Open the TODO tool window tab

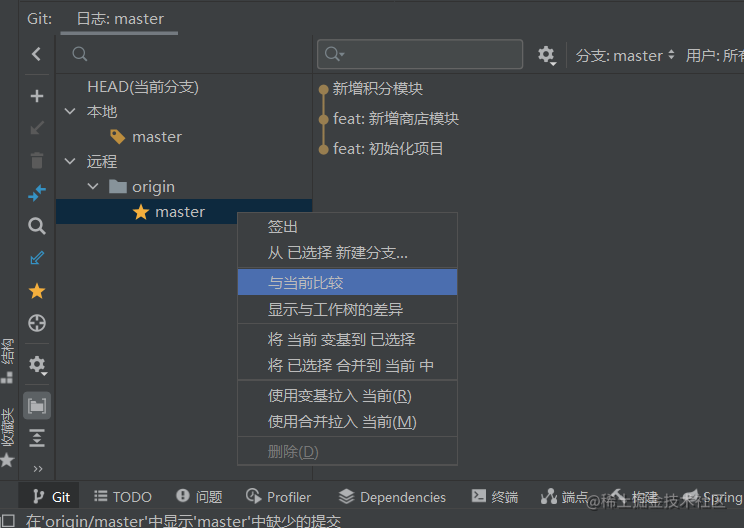122,497
